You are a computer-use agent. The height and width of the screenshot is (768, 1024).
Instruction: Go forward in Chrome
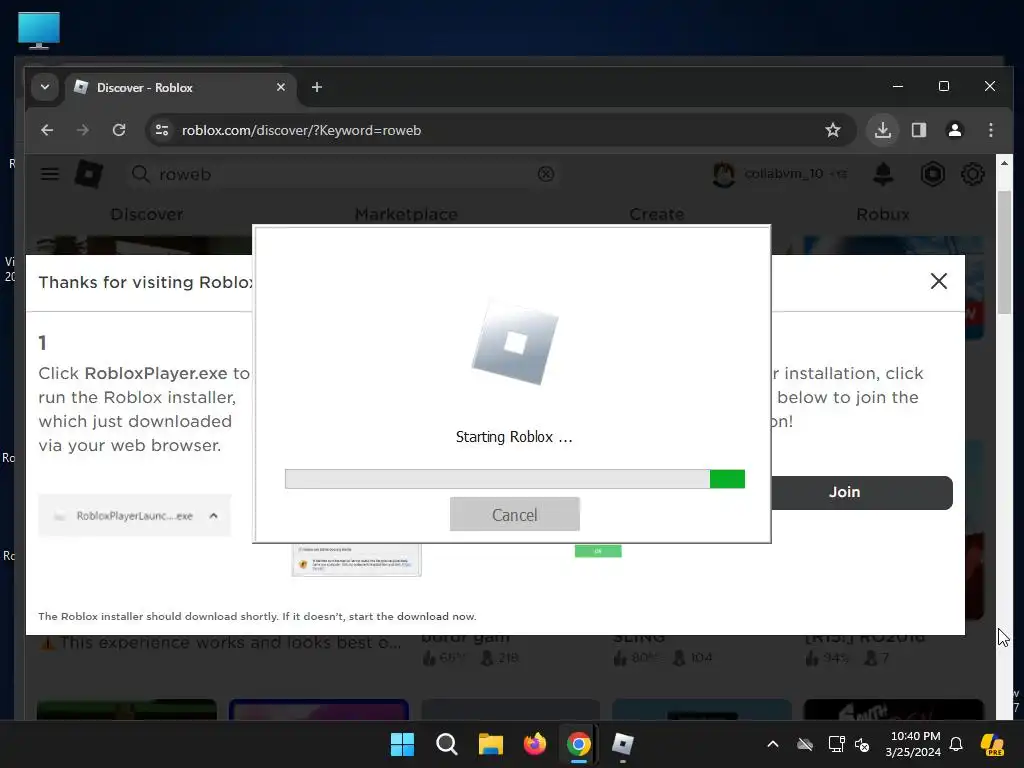82,130
